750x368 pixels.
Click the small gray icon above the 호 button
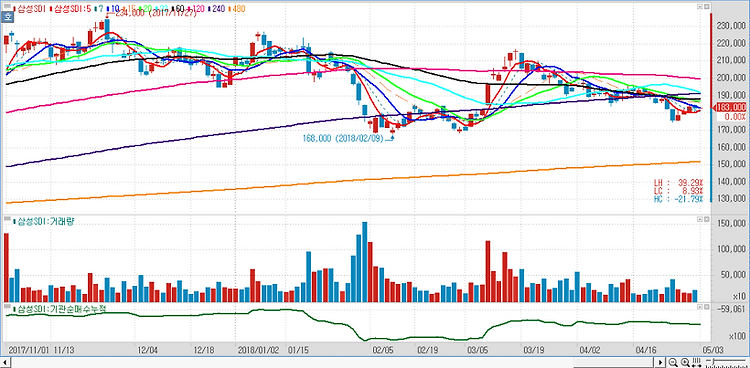[7, 6]
